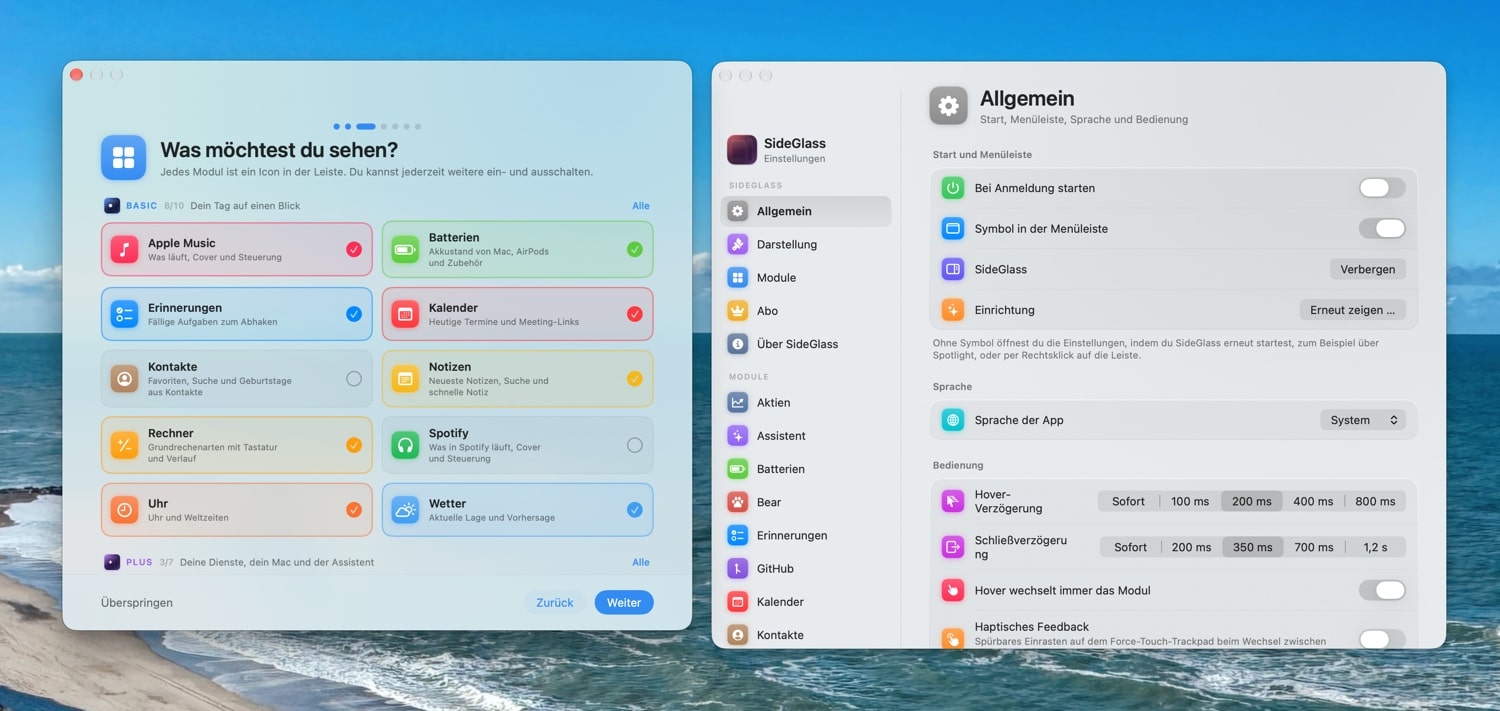The height and width of the screenshot is (711, 1500).
Task: Click the Zurück button
Action: (555, 603)
